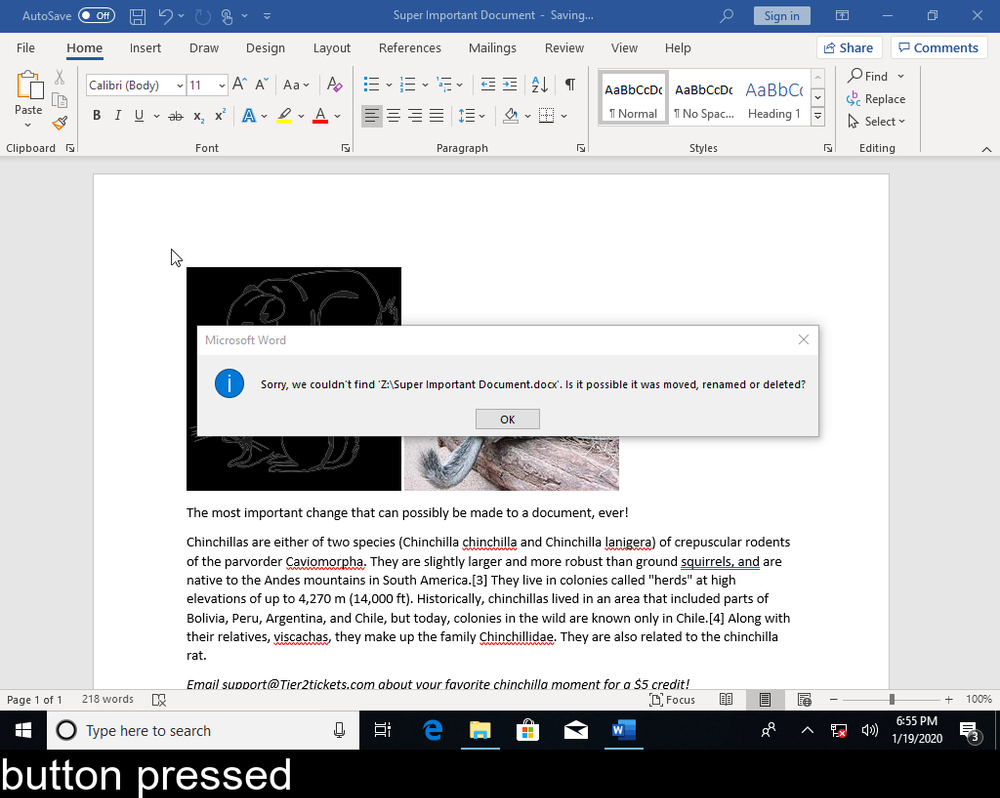Apply the yellow text highlight color
1000x798 pixels.
pos(284,115)
